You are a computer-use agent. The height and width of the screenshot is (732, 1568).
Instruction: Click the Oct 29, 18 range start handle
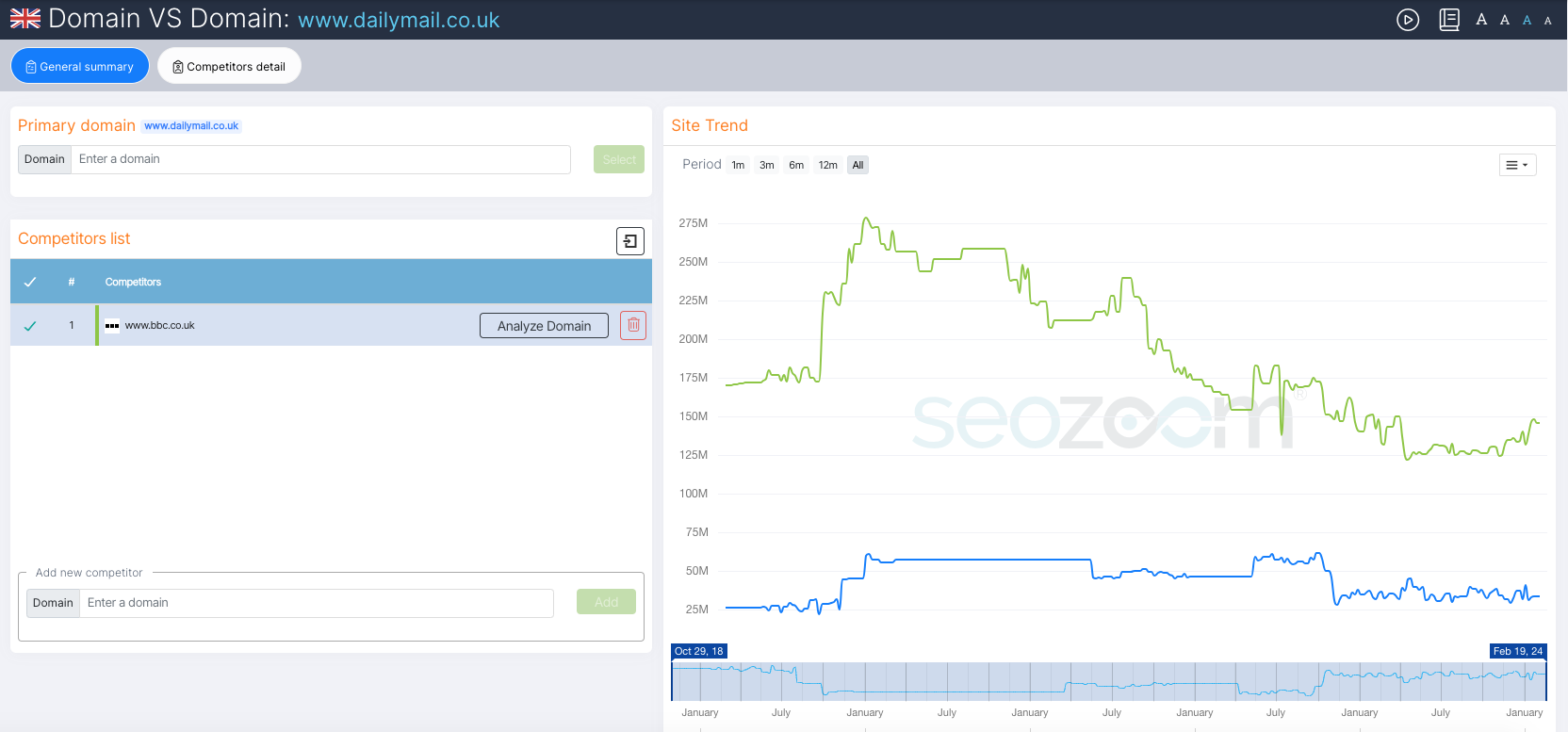(699, 651)
